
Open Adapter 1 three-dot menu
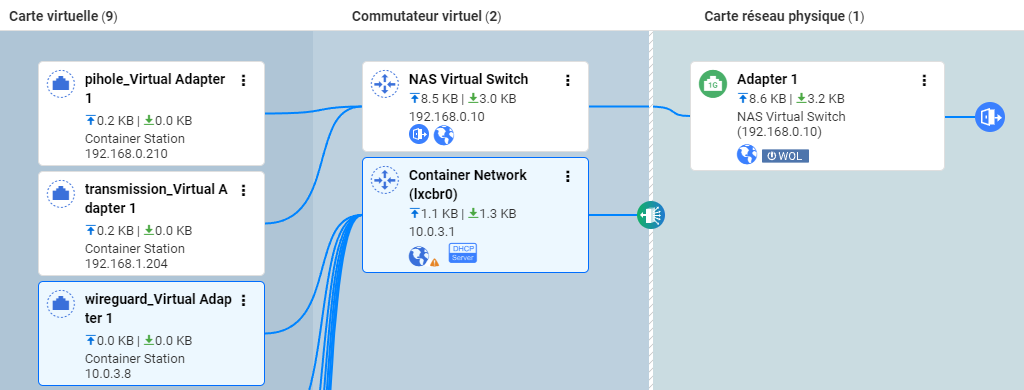pos(924,80)
